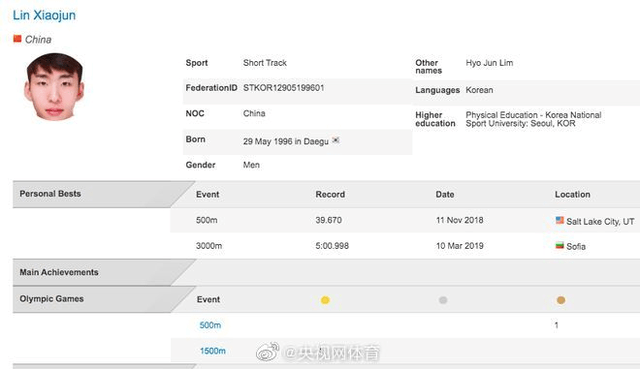Screen dimensions: 640x369
Task: Open the Lin Xiaojun name link
Action: pos(44,15)
